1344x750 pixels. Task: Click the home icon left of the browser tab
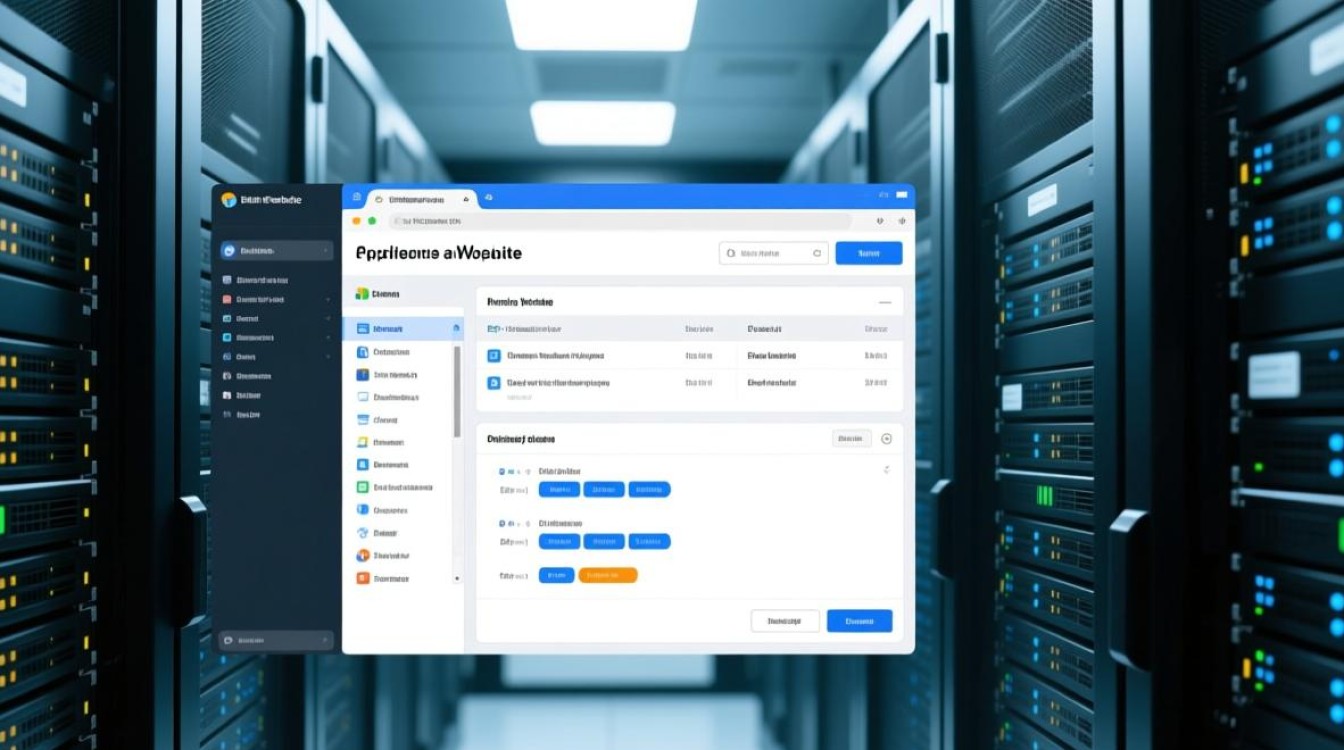coord(357,199)
